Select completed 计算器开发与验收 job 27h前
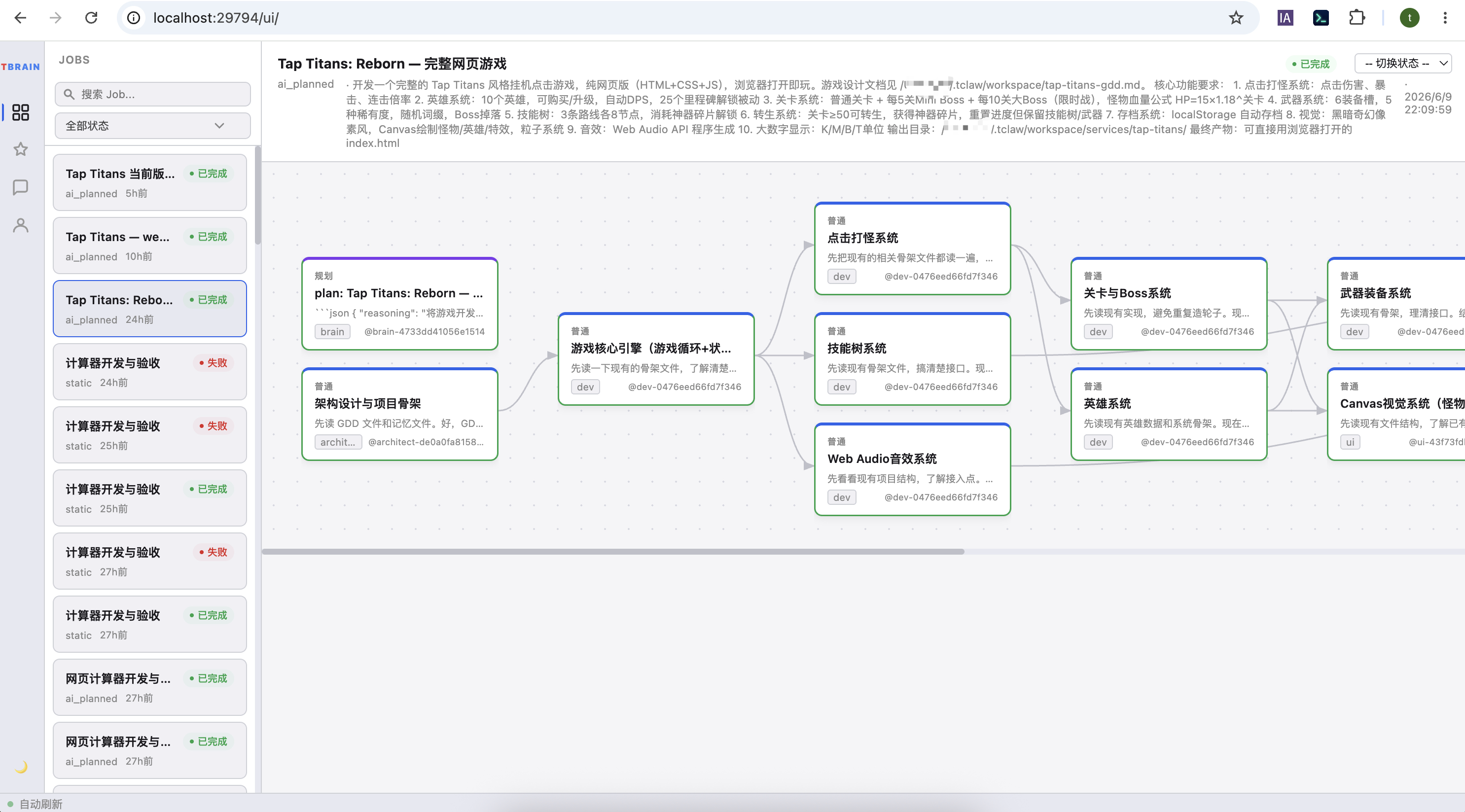The width and height of the screenshot is (1465, 812). tap(149, 624)
